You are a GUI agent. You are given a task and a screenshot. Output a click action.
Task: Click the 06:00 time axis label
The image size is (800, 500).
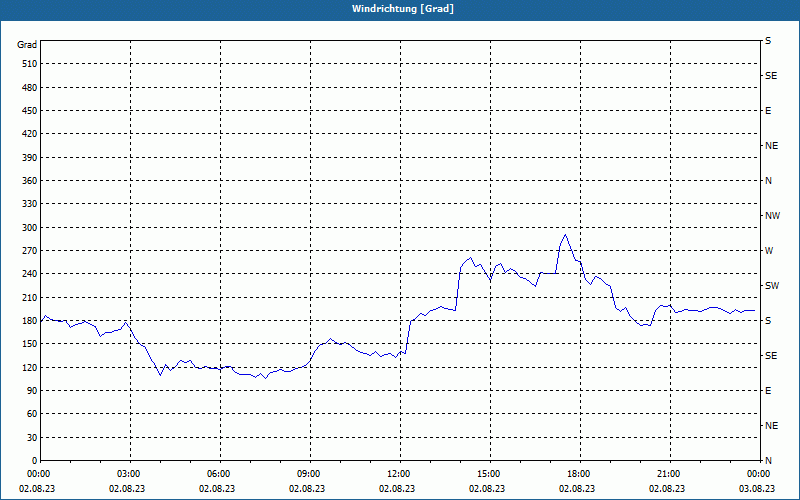click(x=219, y=474)
